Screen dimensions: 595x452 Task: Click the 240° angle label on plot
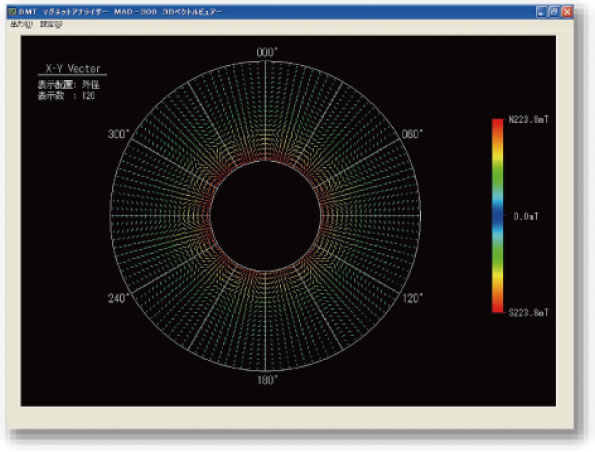click(x=119, y=298)
